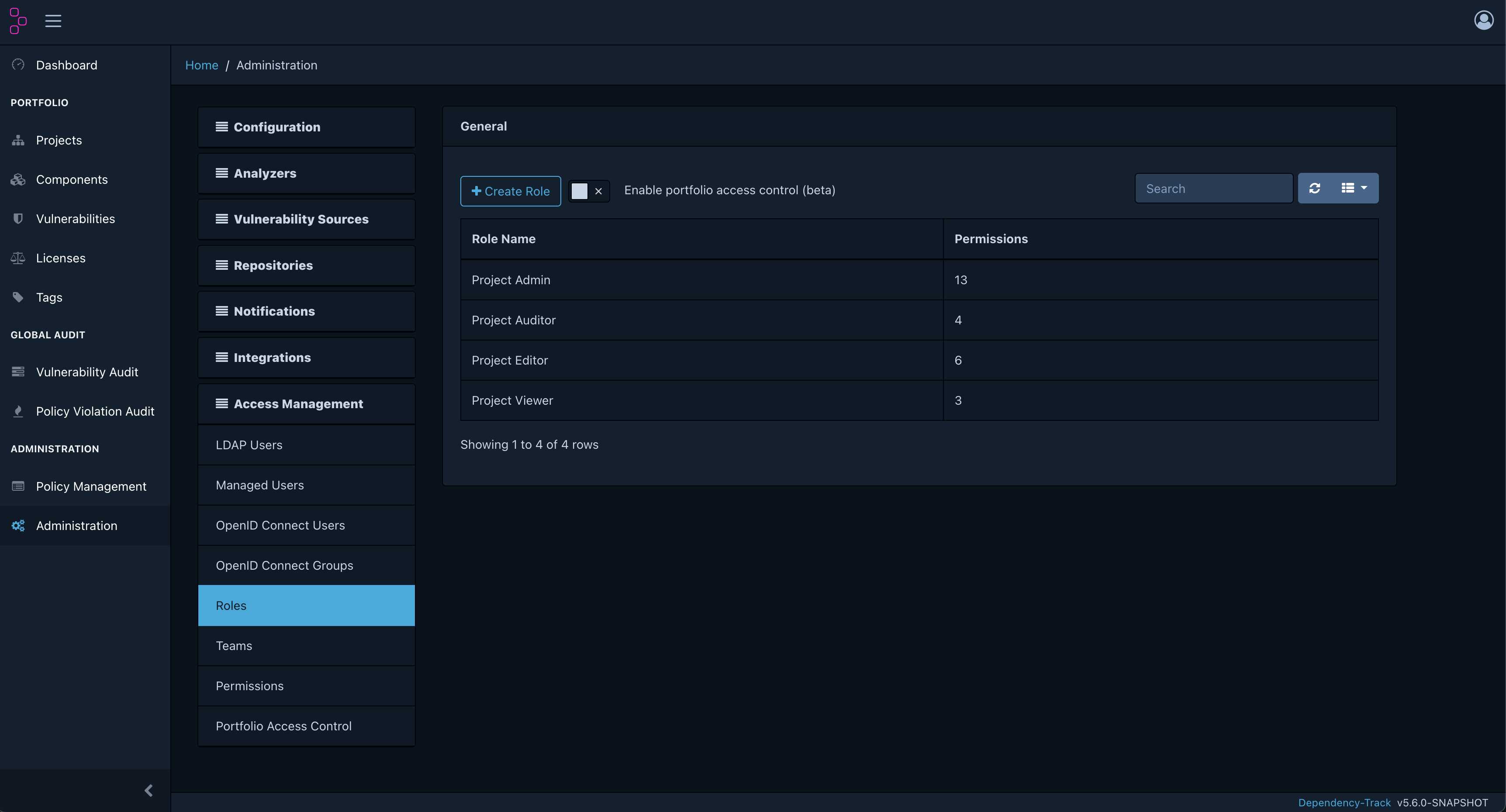
Task: Collapse the sidebar with the chevron
Action: (149, 790)
